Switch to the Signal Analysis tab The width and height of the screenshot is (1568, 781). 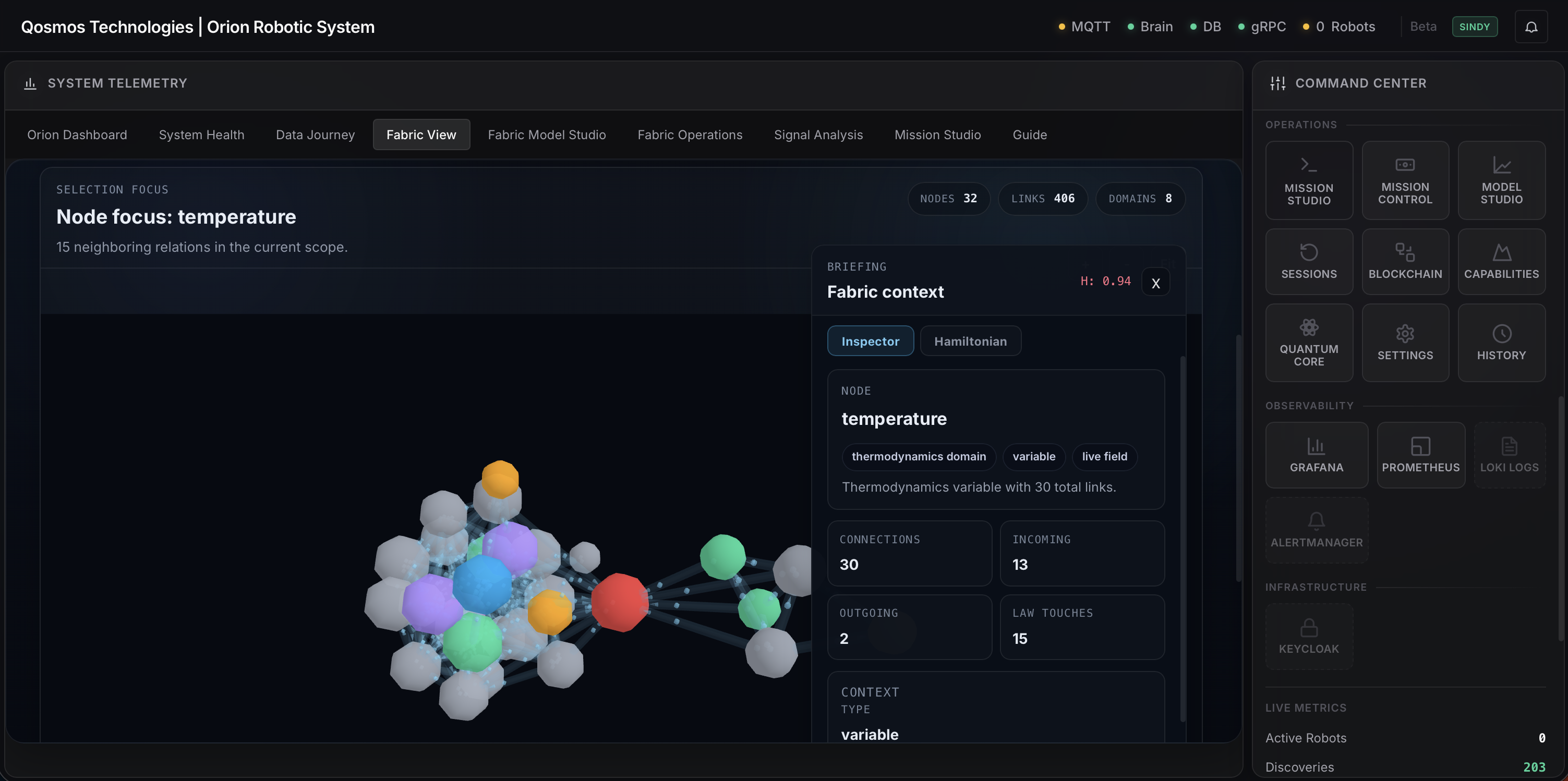[818, 135]
